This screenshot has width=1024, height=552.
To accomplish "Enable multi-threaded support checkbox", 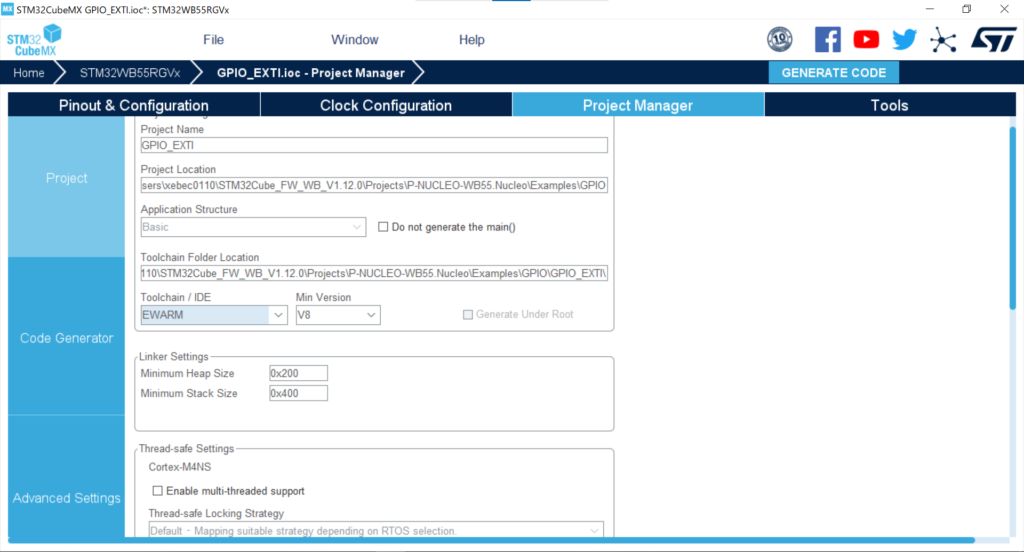I will point(157,491).
